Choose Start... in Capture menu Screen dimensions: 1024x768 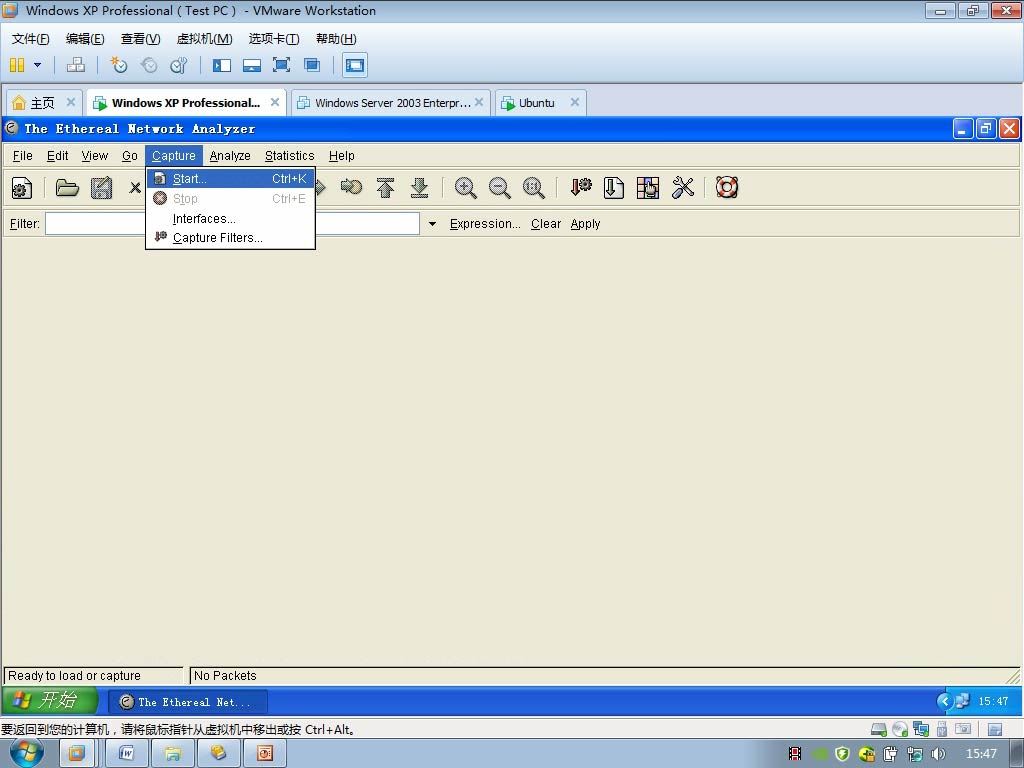pyautogui.click(x=231, y=178)
